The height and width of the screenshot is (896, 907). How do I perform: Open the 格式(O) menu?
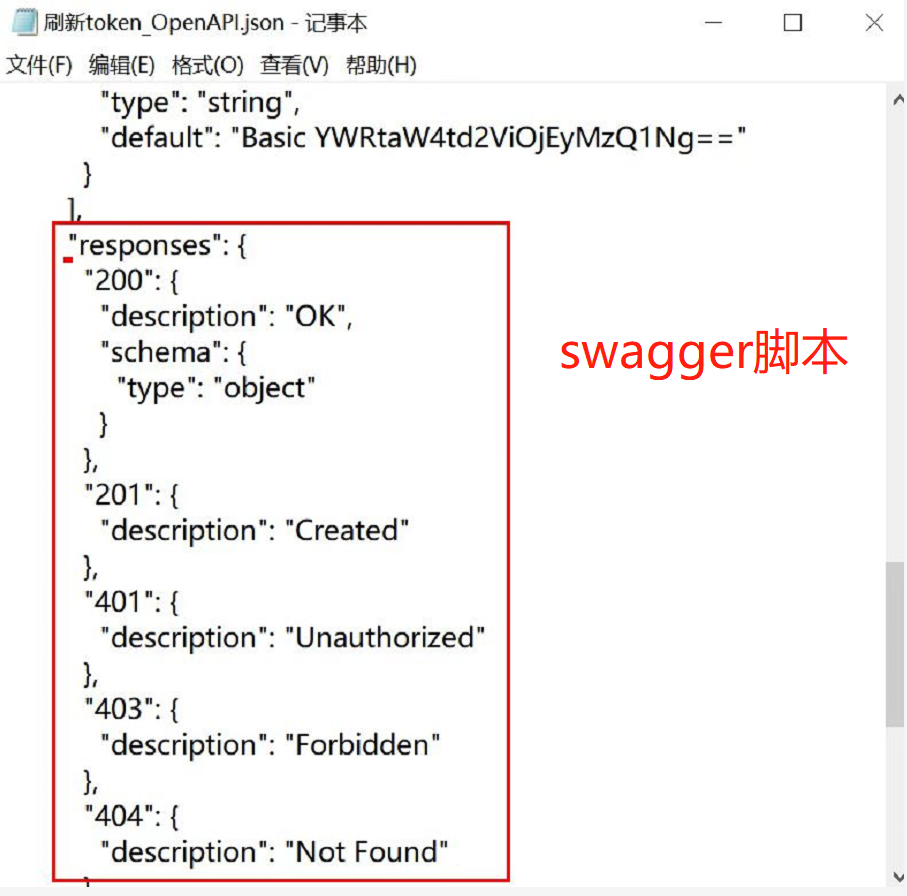click(x=208, y=65)
